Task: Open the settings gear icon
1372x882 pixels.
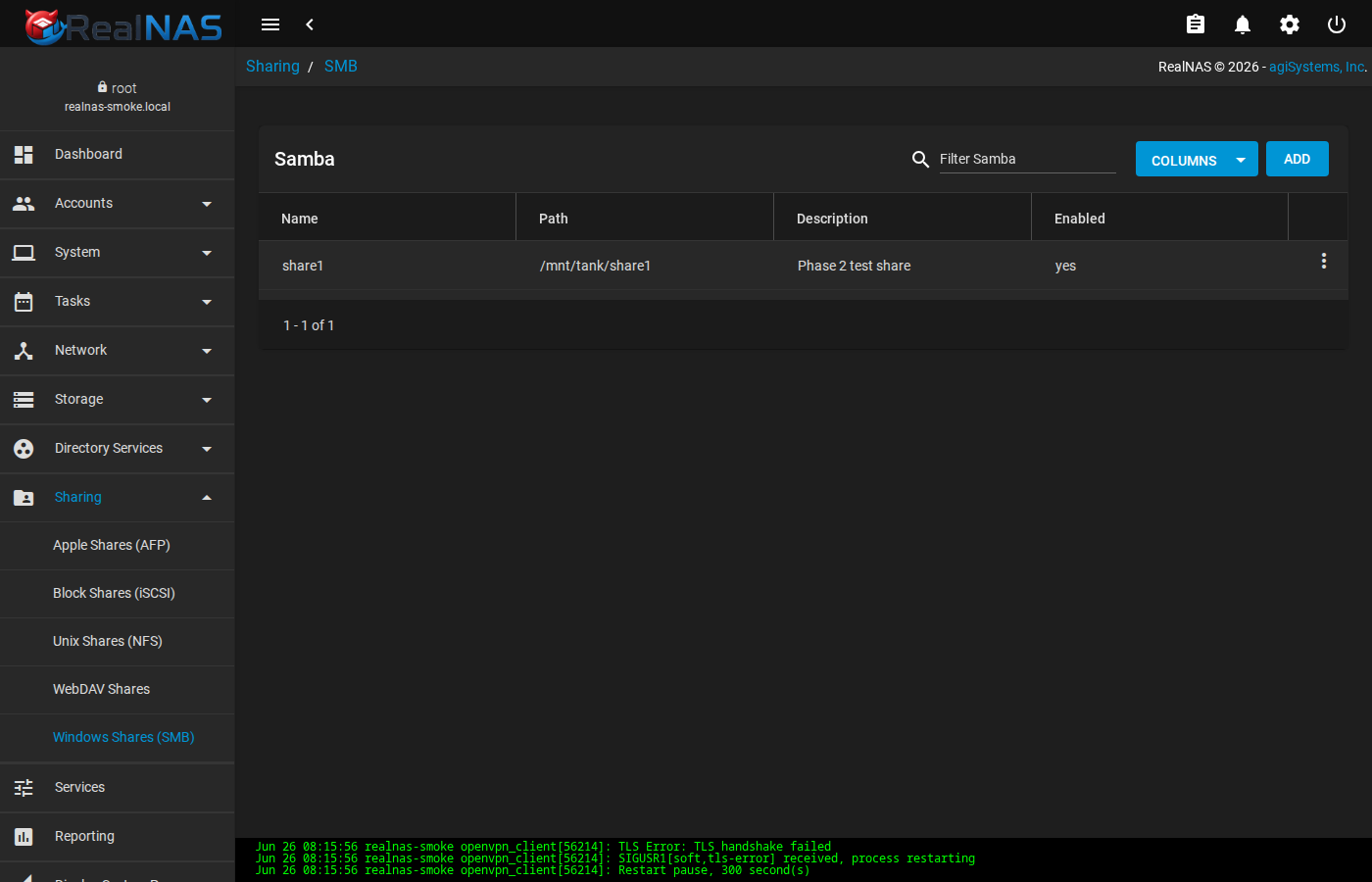Action: (1290, 24)
